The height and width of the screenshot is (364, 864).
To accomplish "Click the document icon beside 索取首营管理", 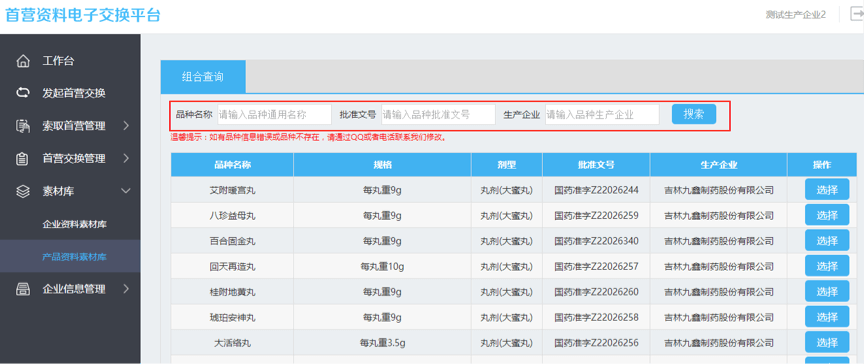I will pos(23,126).
